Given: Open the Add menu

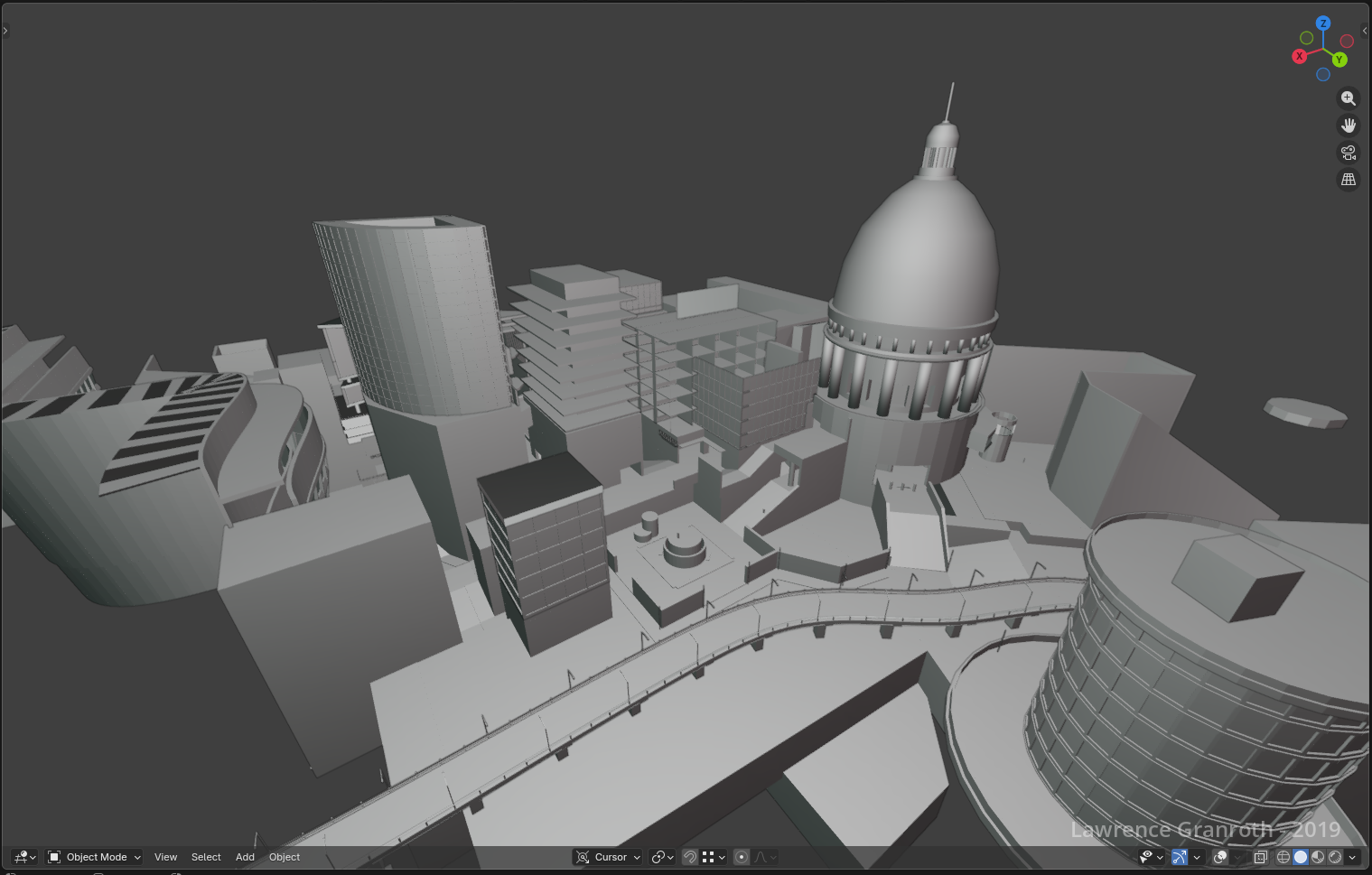Looking at the screenshot, I should click(x=245, y=857).
